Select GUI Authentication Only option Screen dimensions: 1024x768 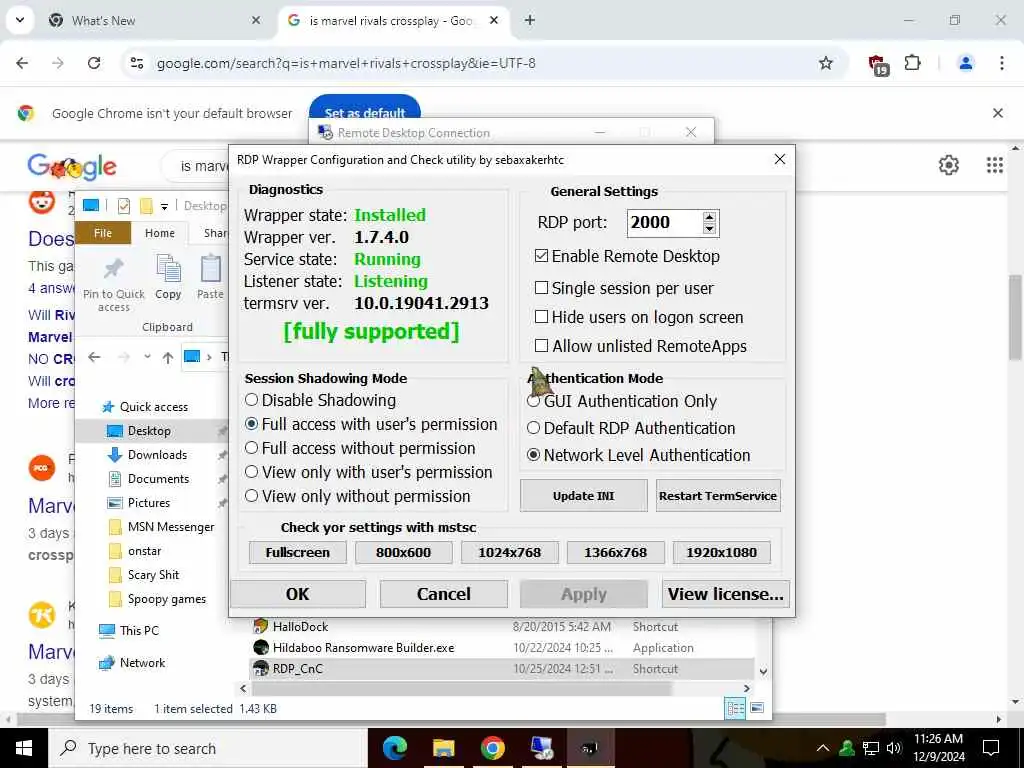[534, 401]
